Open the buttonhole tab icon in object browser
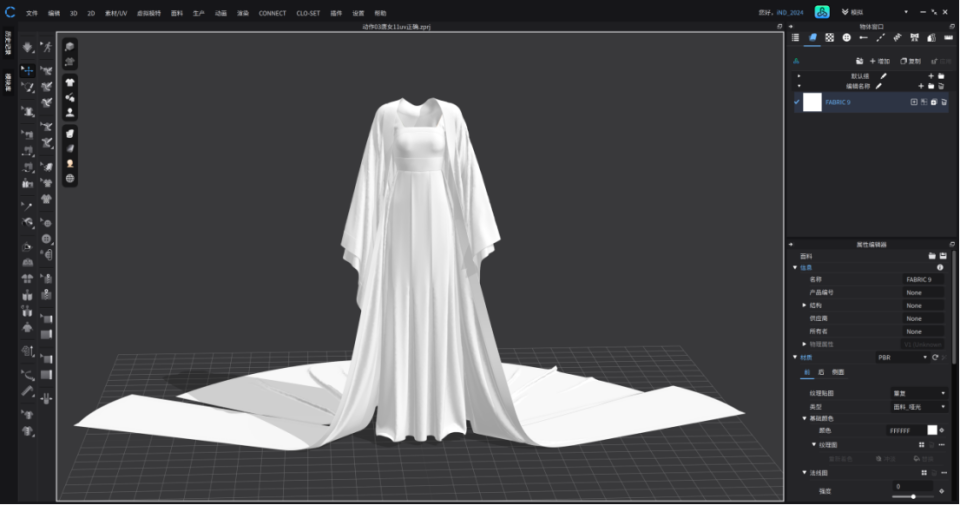 (x=863, y=38)
